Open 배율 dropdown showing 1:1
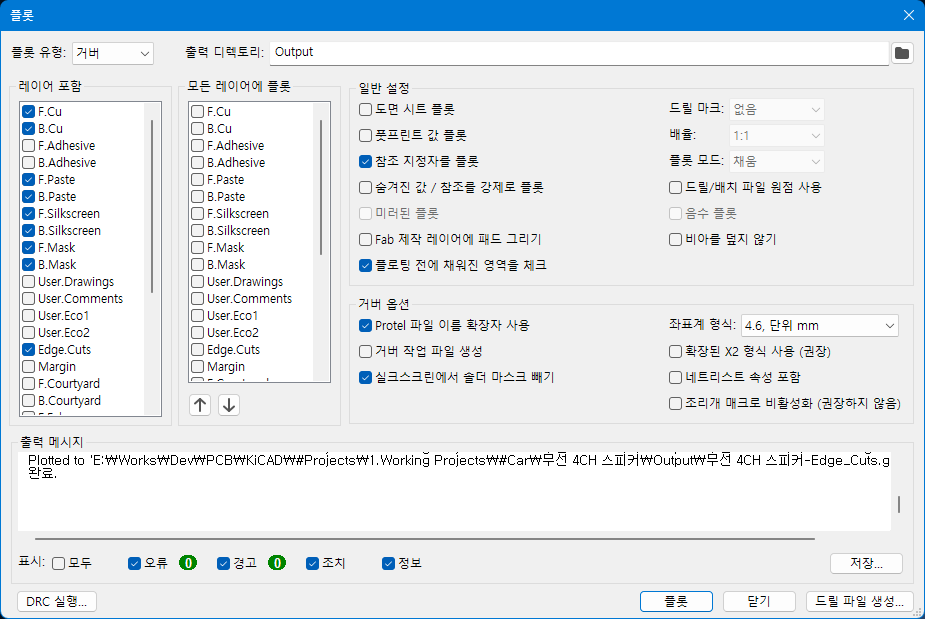Screen dimensions: 925x619 (776, 135)
